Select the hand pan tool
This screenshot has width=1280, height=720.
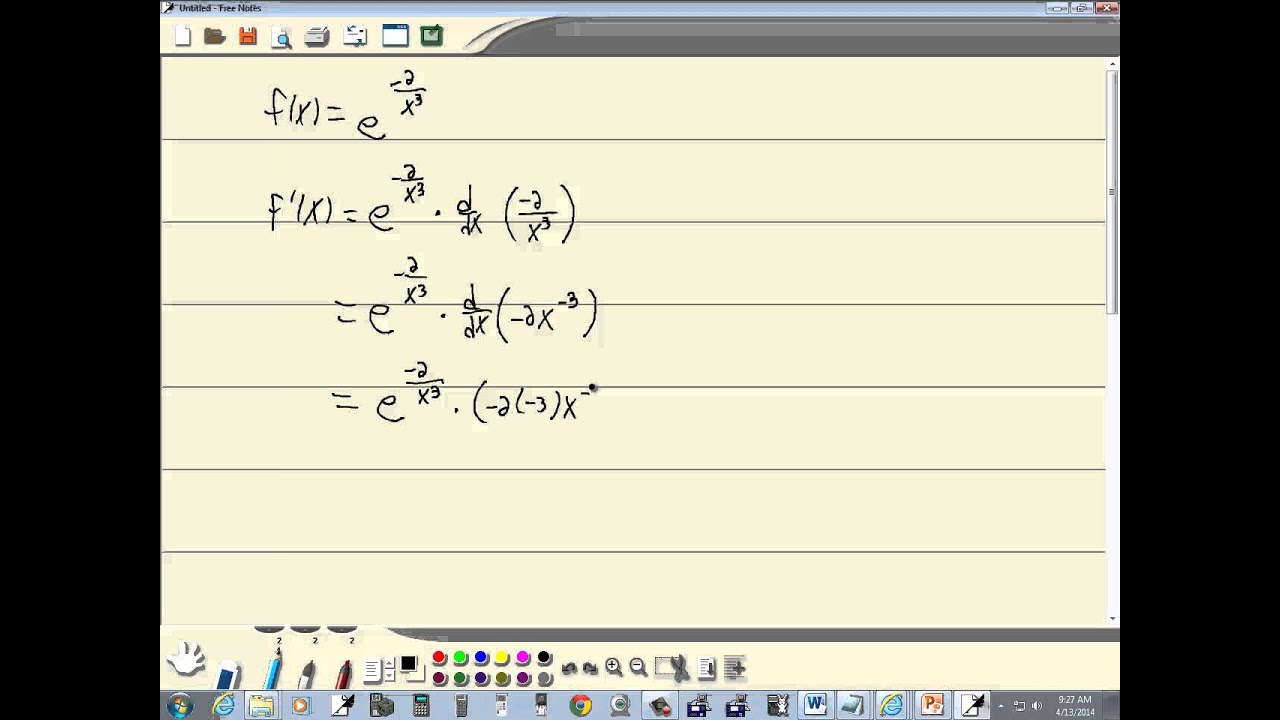[186, 659]
